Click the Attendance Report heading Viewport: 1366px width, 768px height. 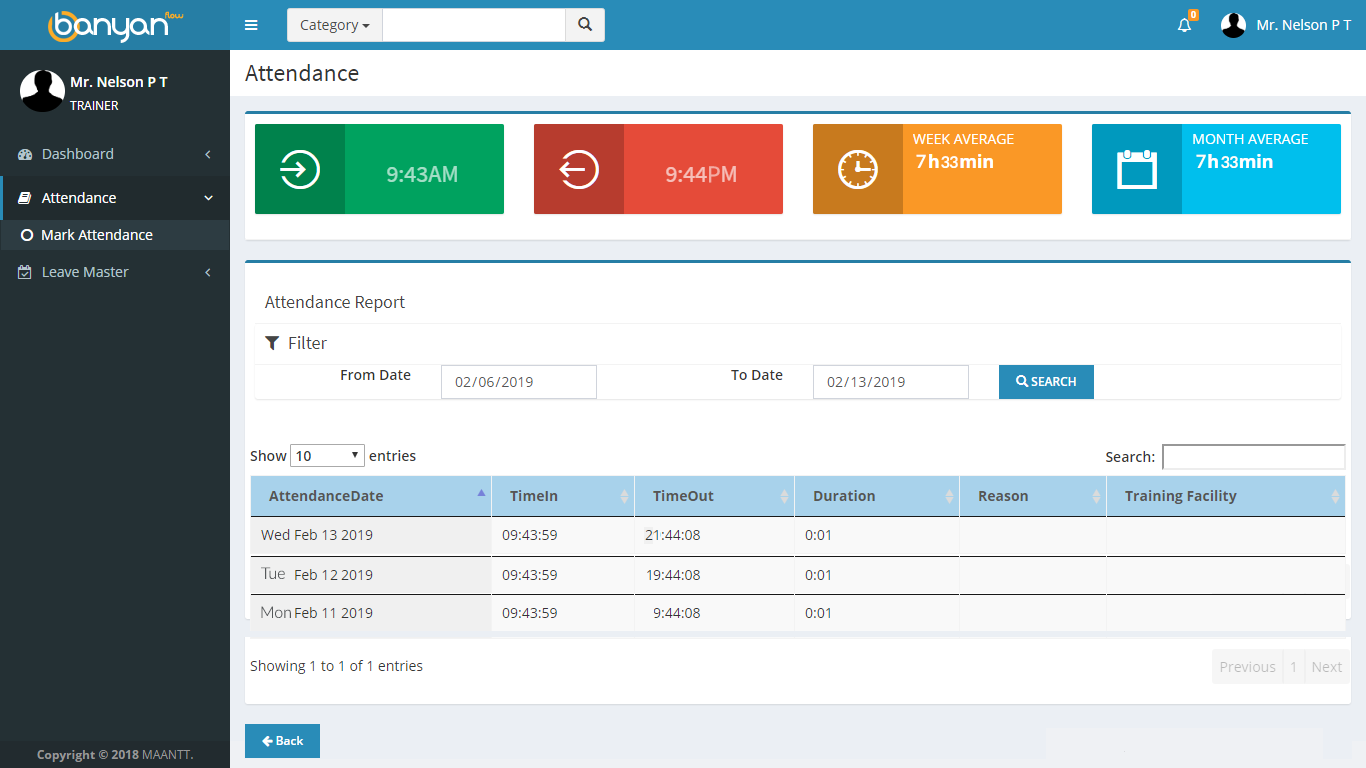pyautogui.click(x=335, y=302)
